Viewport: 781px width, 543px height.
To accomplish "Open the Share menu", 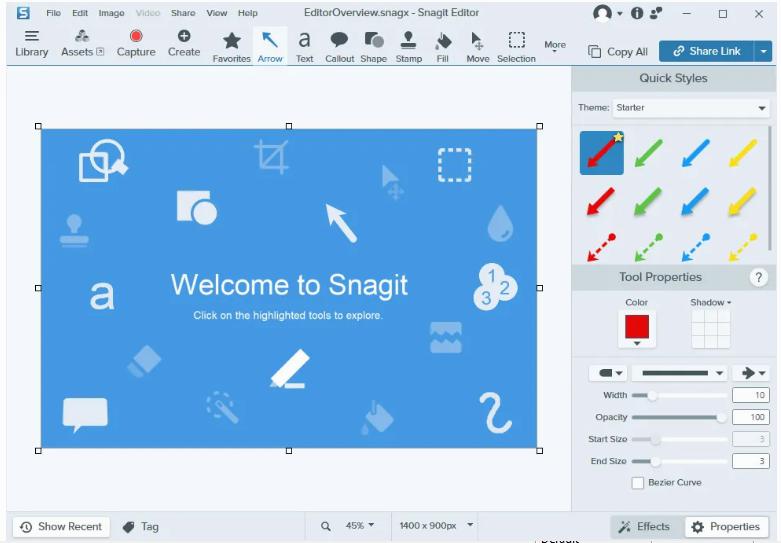I will click(183, 13).
